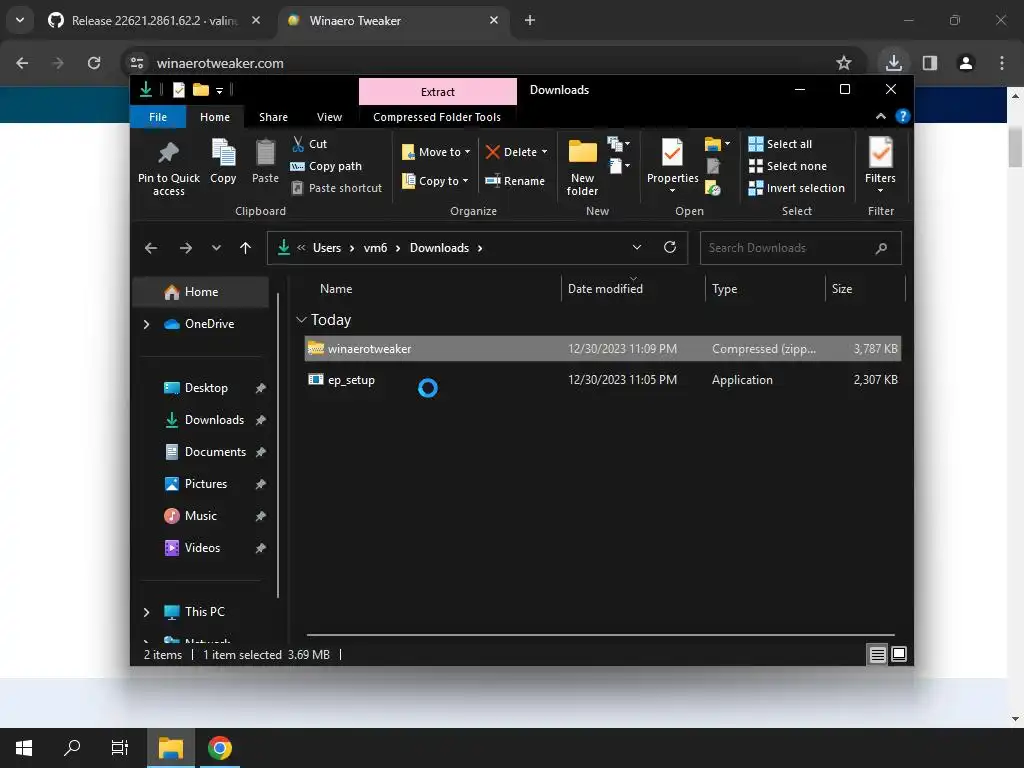
Task: Click Select all in ribbon
Action: pyautogui.click(x=780, y=144)
